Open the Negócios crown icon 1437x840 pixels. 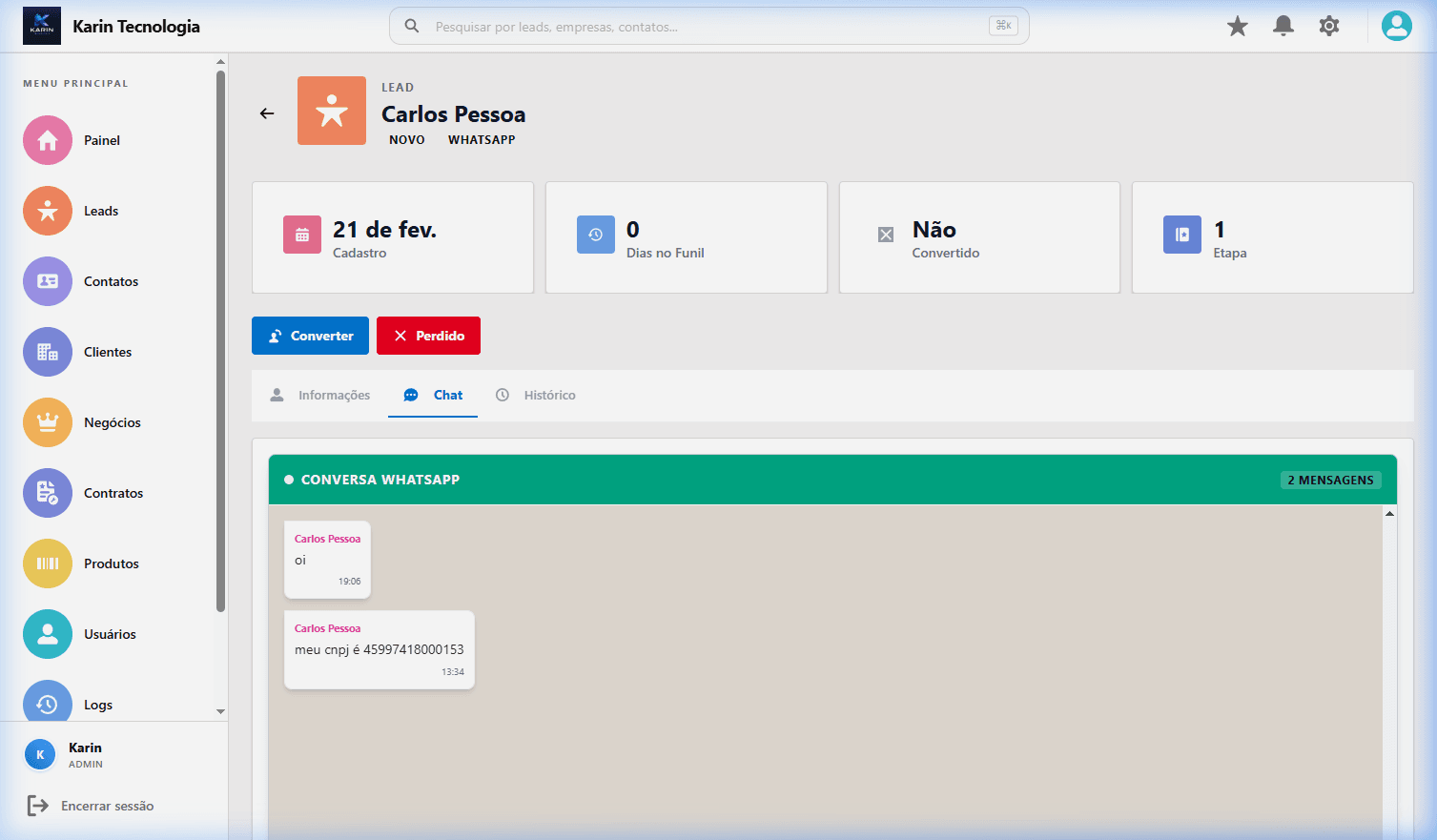point(48,422)
